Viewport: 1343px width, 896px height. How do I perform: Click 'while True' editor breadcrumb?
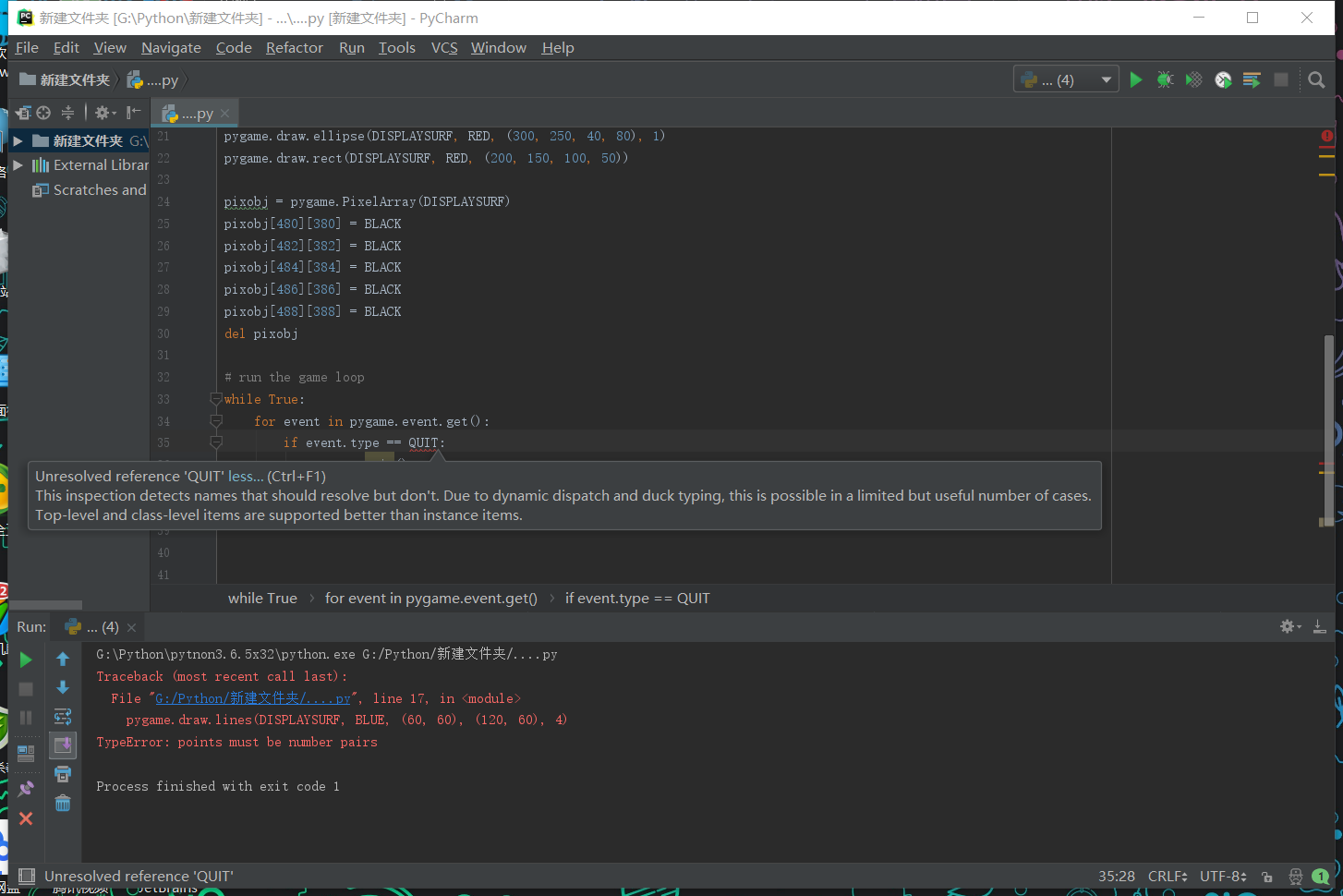(262, 599)
